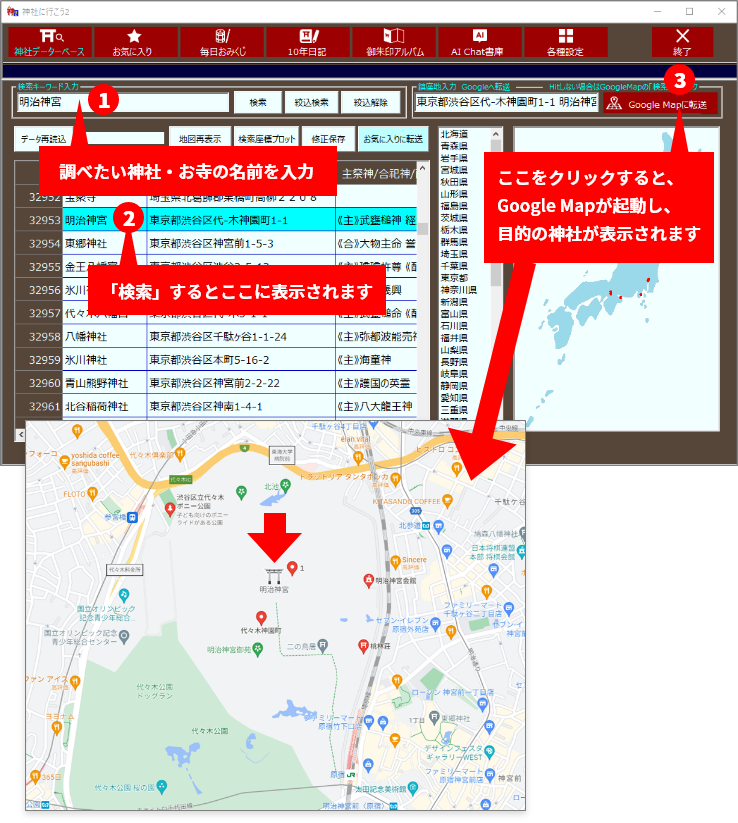
Task: Click the 地図再表示 button
Action: pos(199,139)
